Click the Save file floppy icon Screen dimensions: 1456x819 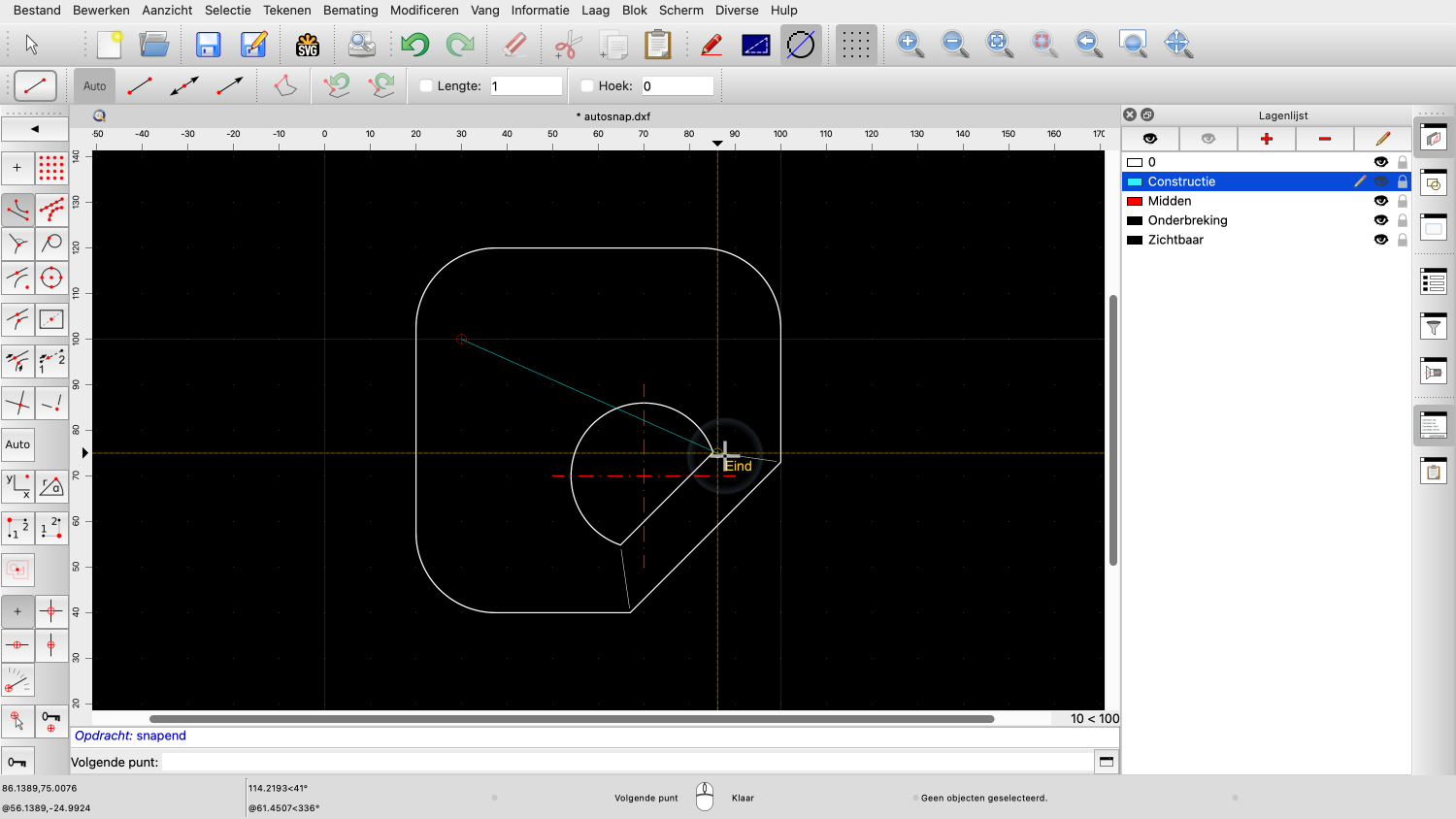click(x=209, y=45)
